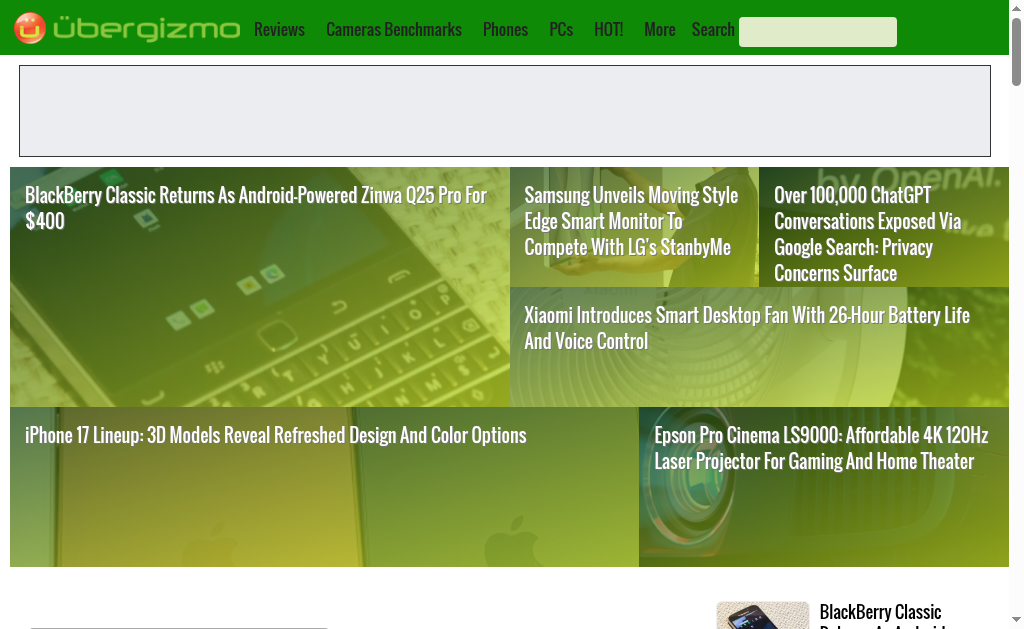Click the Ubergizmo smiley logo icon
Image resolution: width=1024 pixels, height=629 pixels.
30,28
